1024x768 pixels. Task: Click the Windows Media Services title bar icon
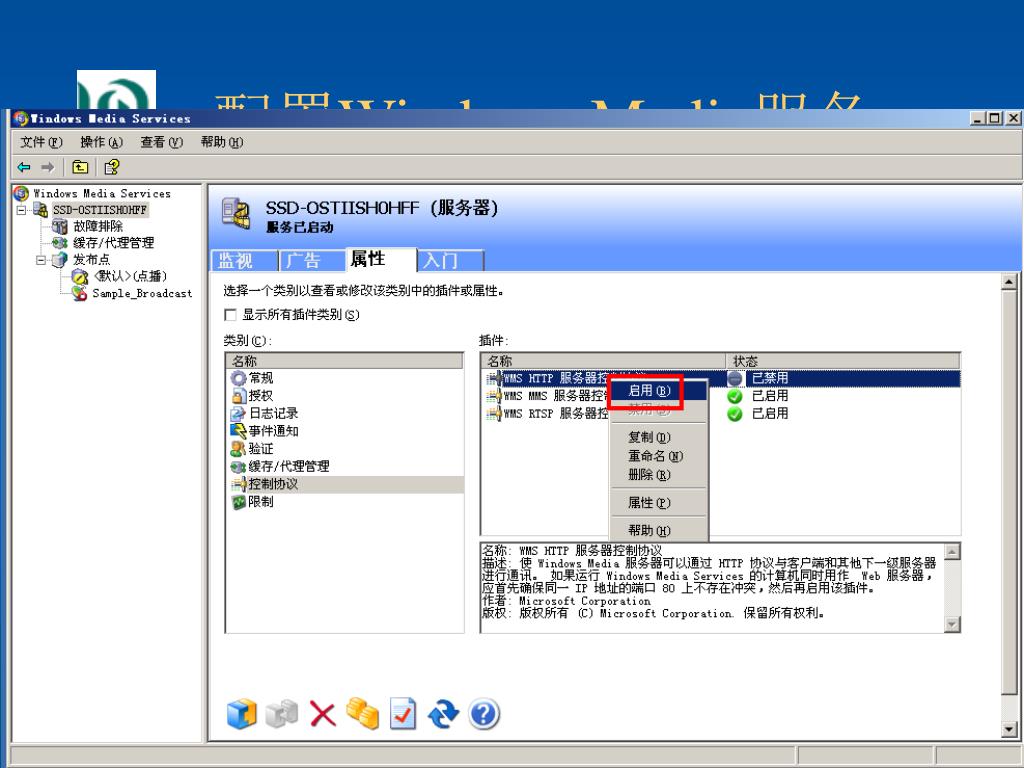click(x=20, y=118)
